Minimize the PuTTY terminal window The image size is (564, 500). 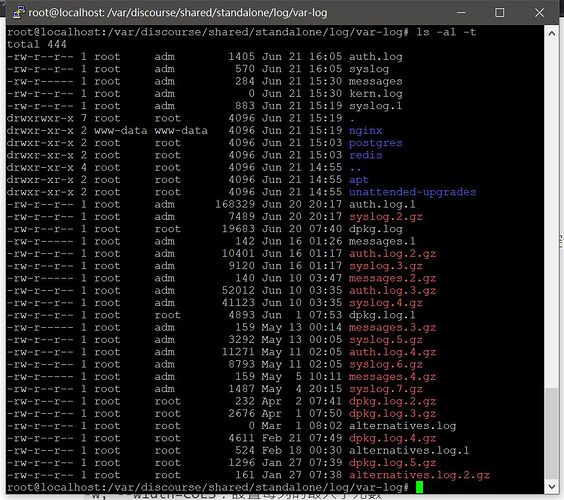461,13
